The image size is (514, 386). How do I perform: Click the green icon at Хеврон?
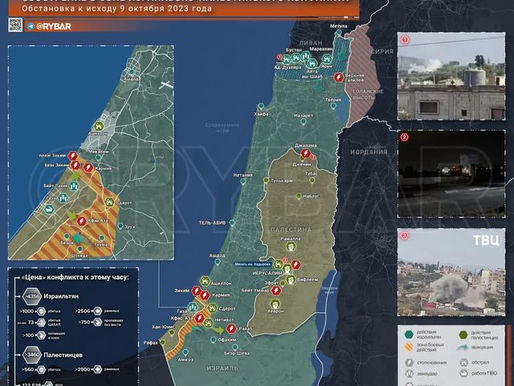click(274, 304)
